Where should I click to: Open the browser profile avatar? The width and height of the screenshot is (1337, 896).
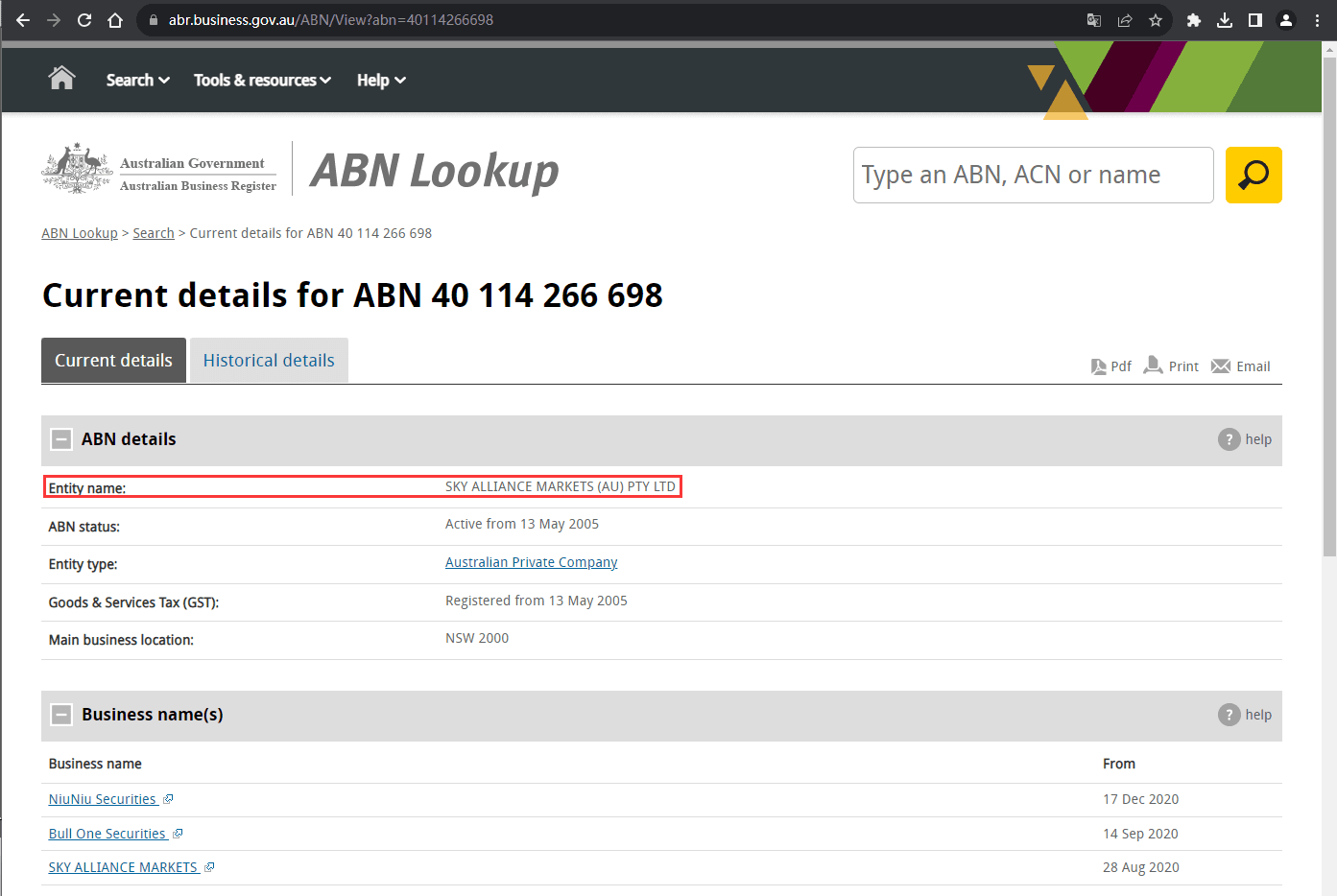[x=1286, y=20]
